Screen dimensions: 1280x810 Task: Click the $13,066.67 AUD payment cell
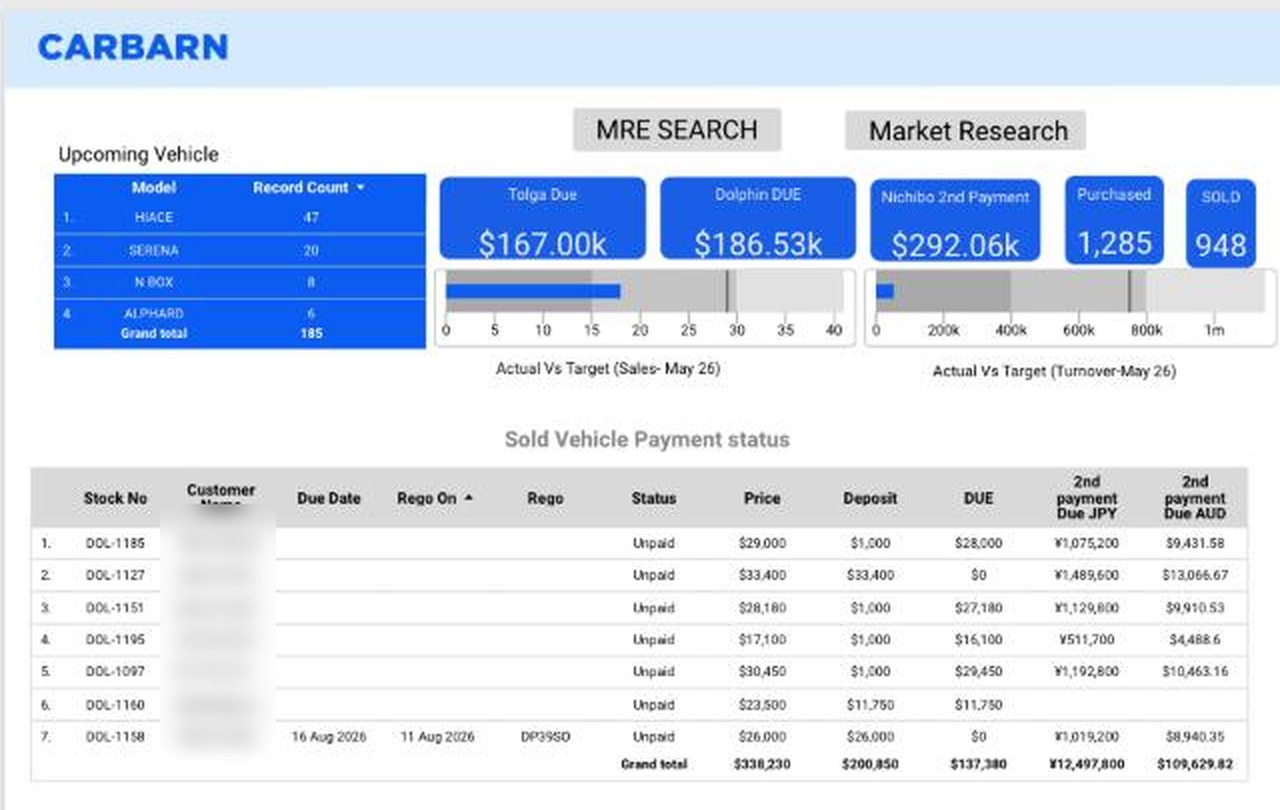tap(1195, 576)
